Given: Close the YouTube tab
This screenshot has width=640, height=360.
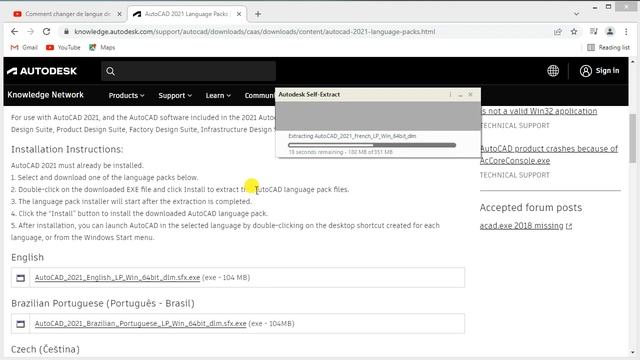Looking at the screenshot, I should (x=119, y=14).
